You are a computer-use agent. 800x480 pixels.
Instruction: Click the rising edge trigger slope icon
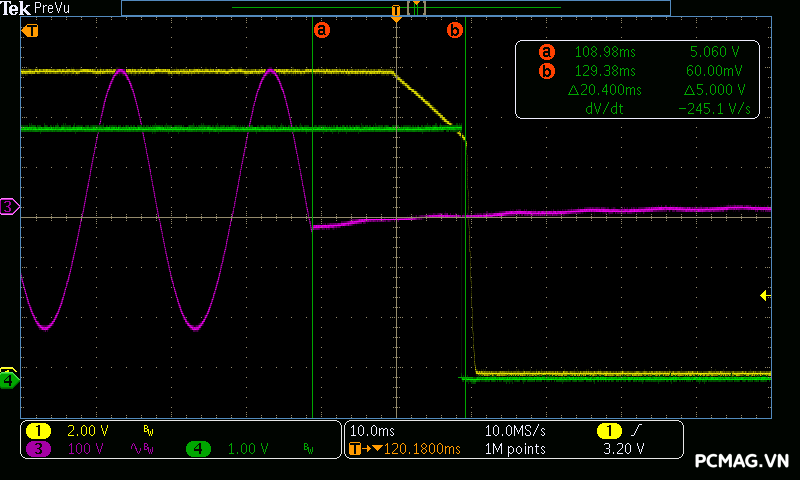click(635, 430)
